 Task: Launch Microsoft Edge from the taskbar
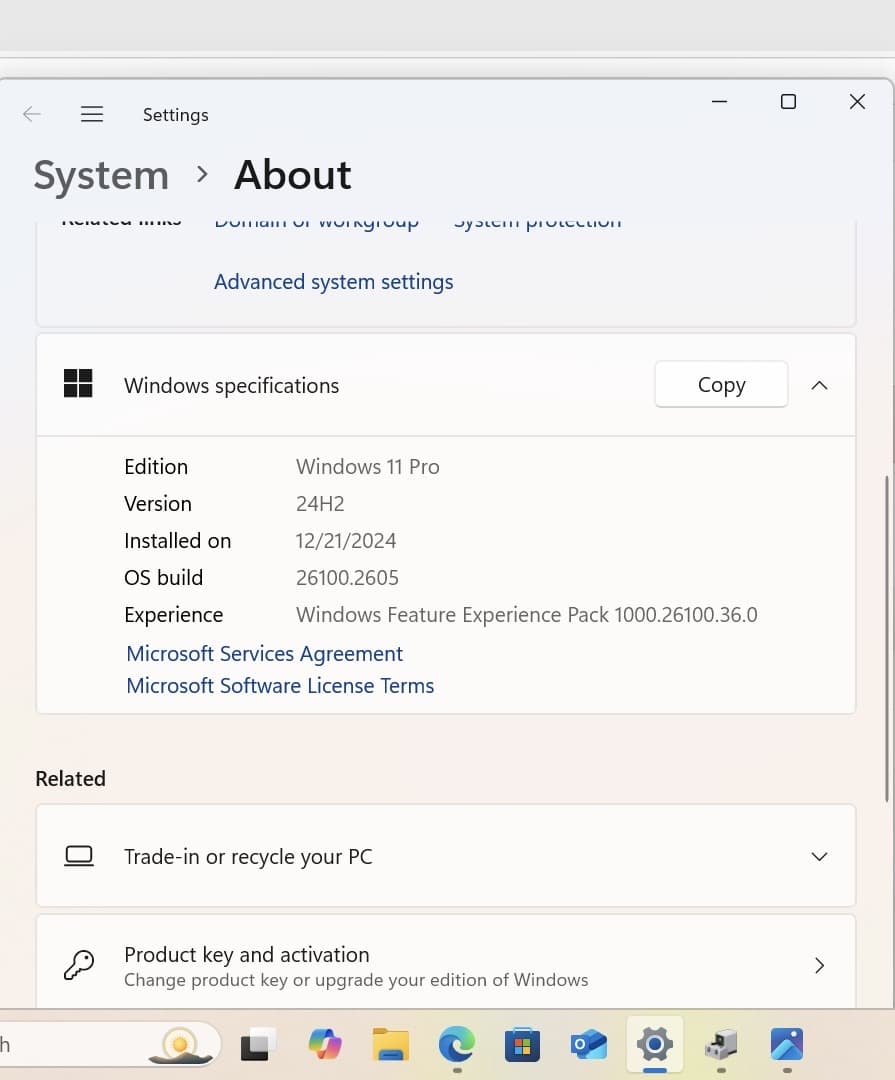456,1045
